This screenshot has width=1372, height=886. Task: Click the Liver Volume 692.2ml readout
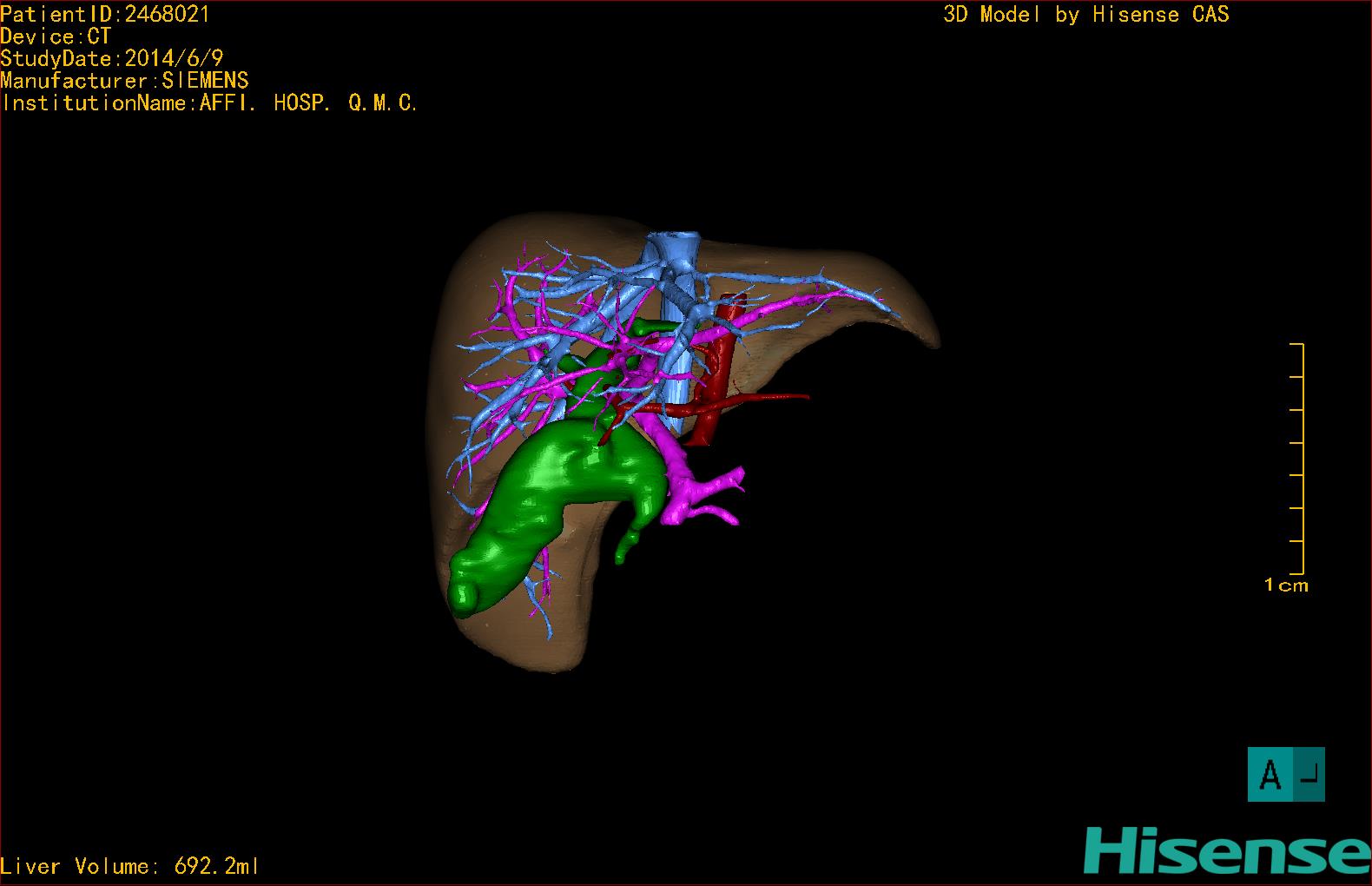[129, 866]
